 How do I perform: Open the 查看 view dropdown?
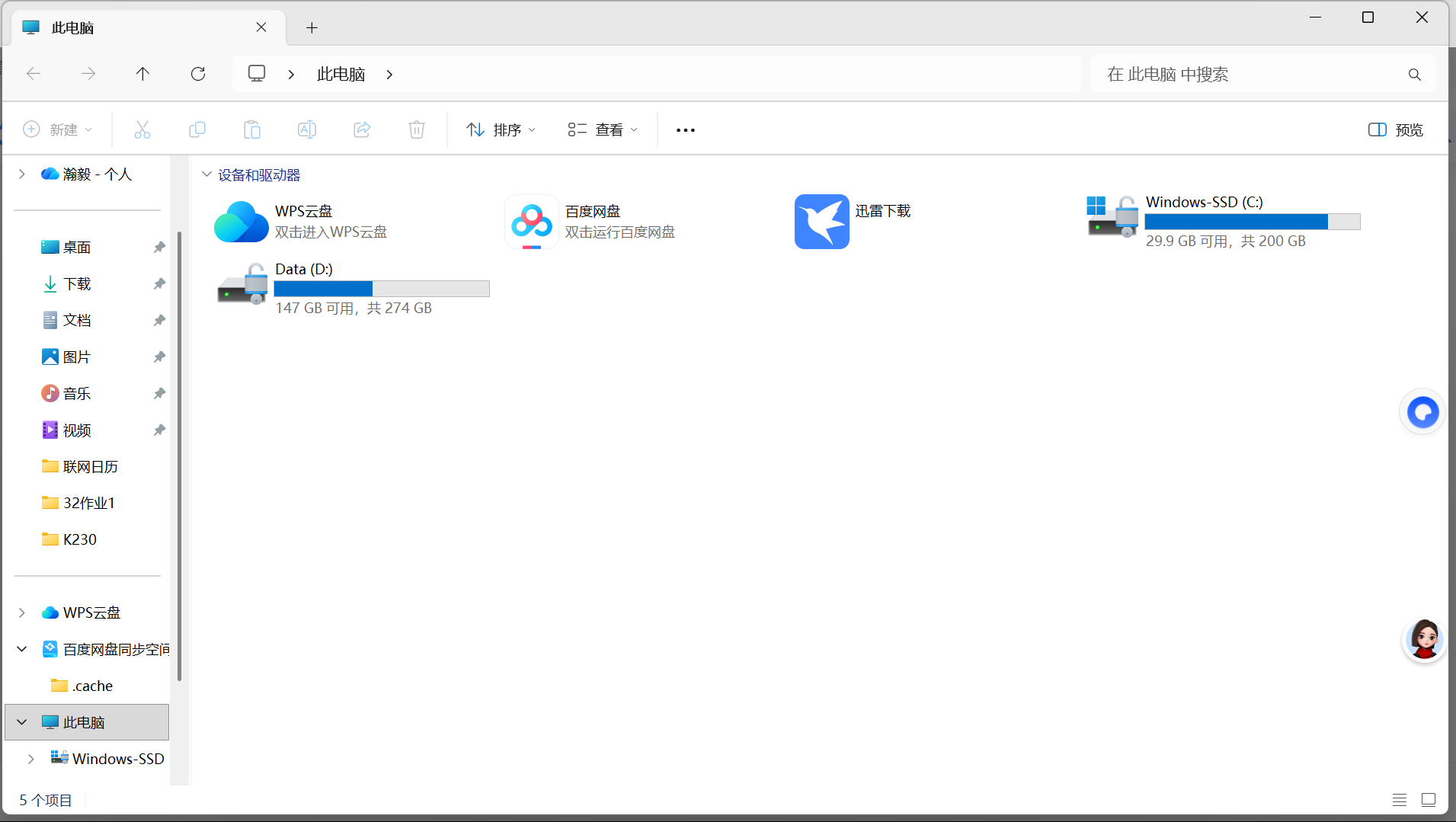click(603, 130)
